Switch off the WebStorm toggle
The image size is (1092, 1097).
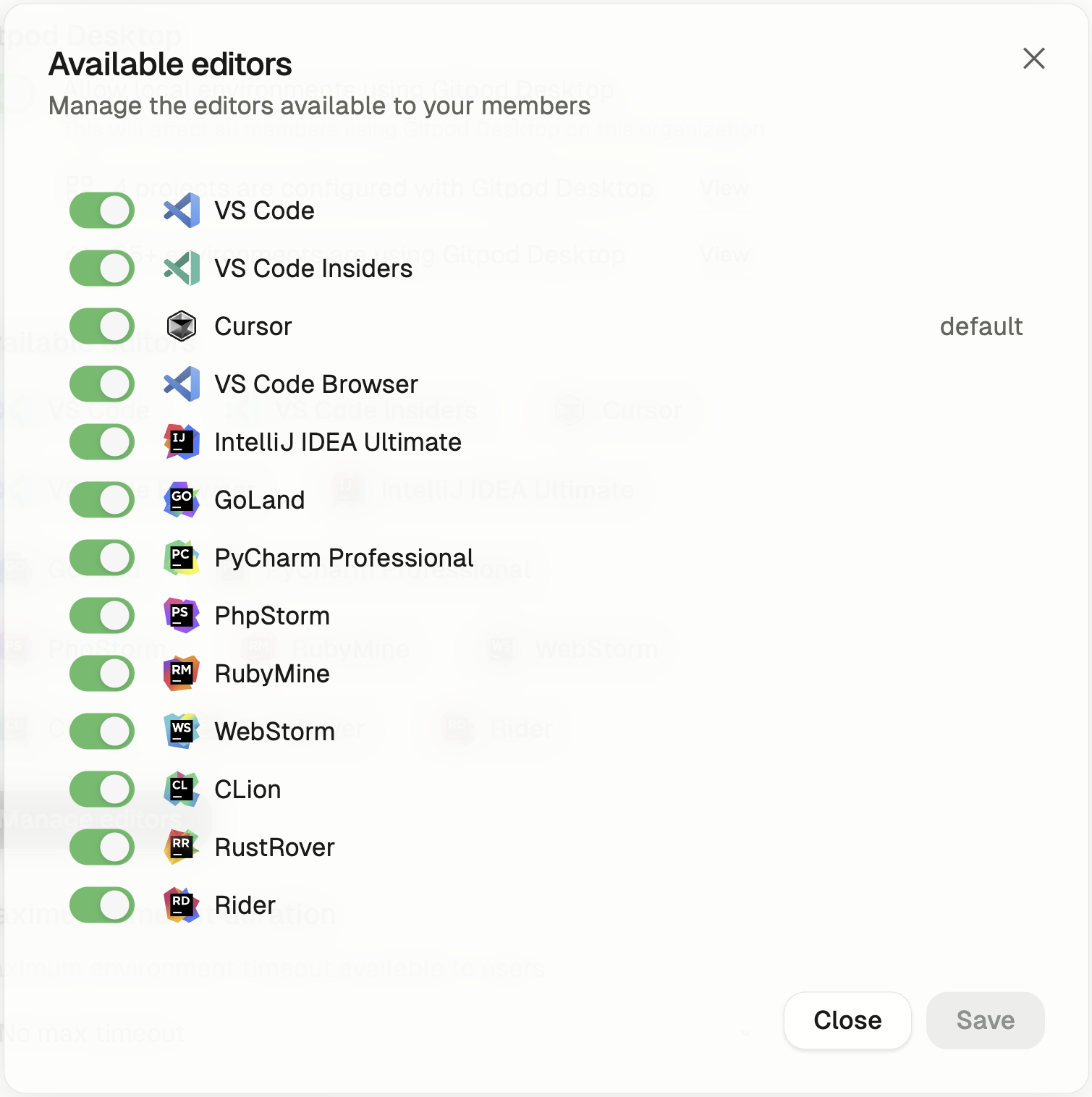tap(102, 732)
